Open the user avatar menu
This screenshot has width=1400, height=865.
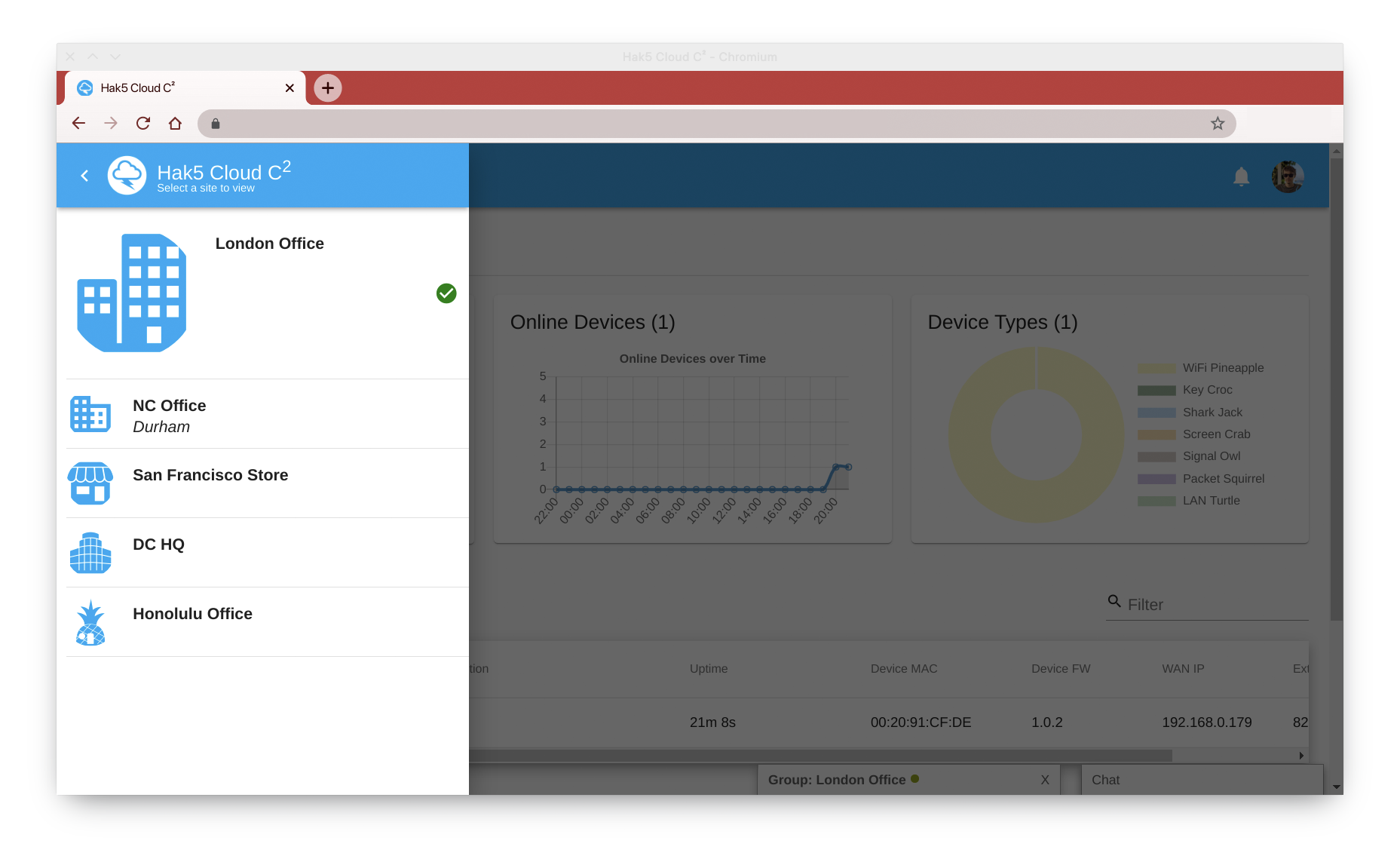click(x=1288, y=176)
